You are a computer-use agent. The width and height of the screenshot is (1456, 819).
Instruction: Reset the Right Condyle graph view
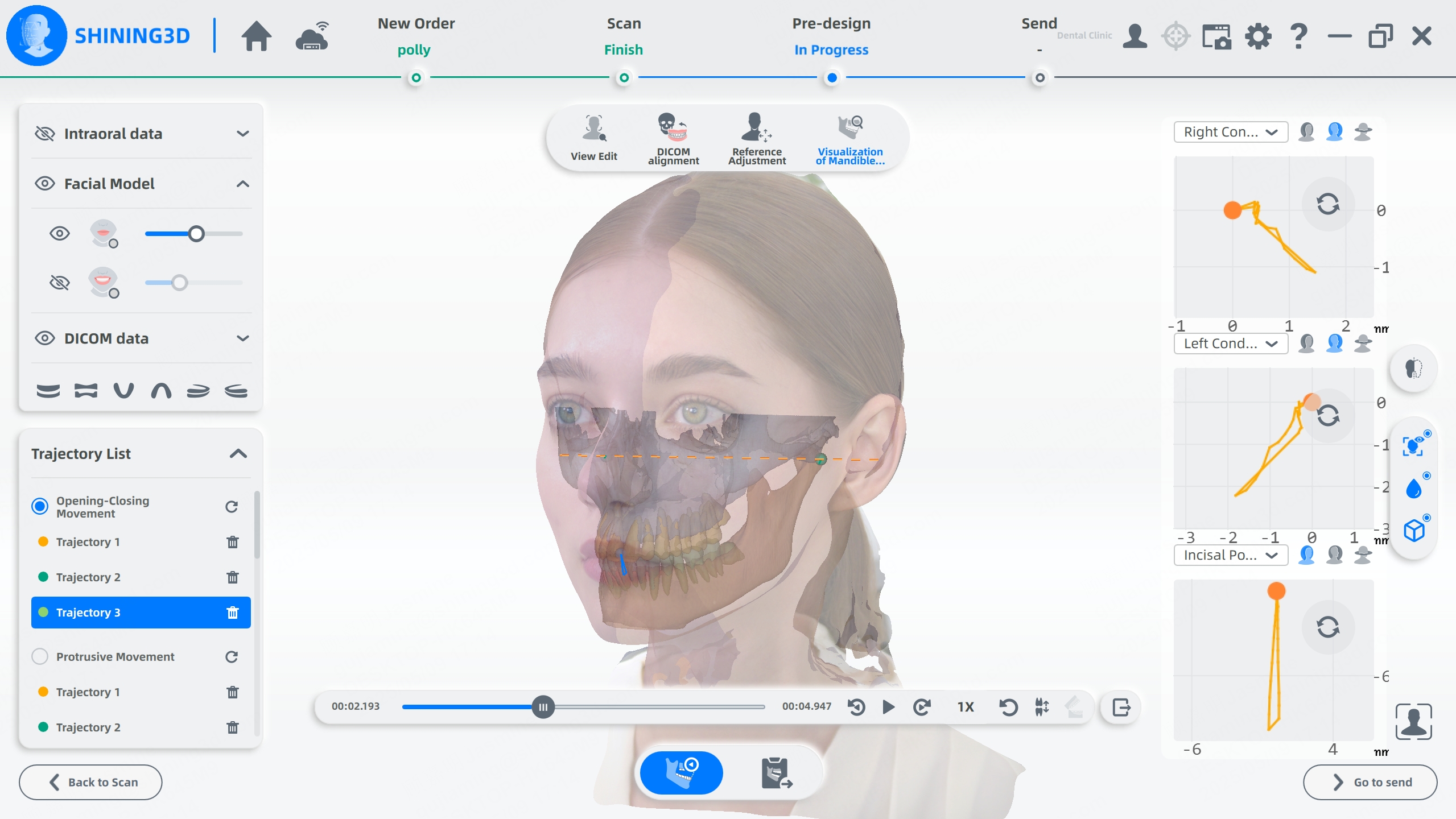tap(1327, 204)
